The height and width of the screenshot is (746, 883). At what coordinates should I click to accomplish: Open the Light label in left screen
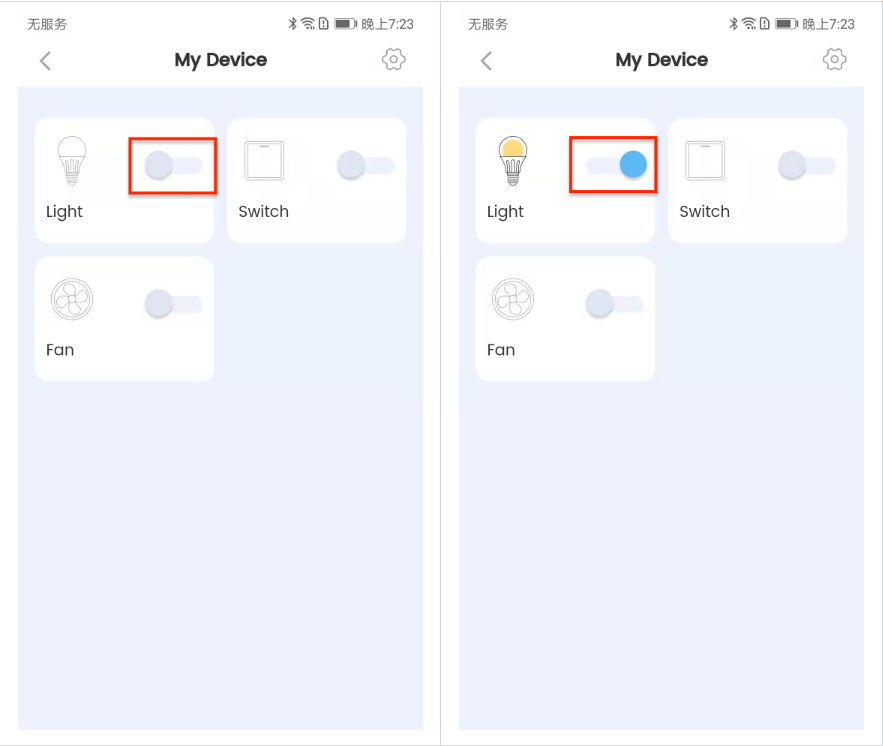(64, 212)
